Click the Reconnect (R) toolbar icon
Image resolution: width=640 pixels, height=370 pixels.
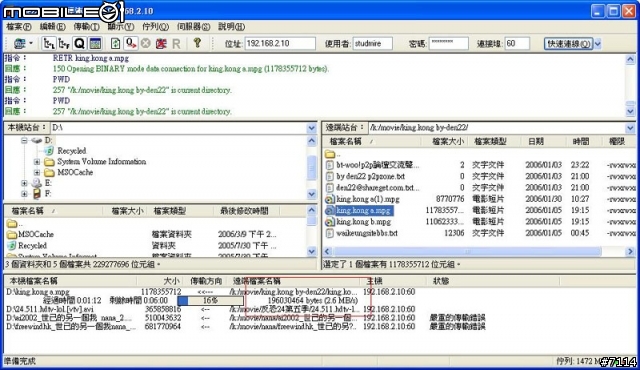pyautogui.click(x=176, y=43)
